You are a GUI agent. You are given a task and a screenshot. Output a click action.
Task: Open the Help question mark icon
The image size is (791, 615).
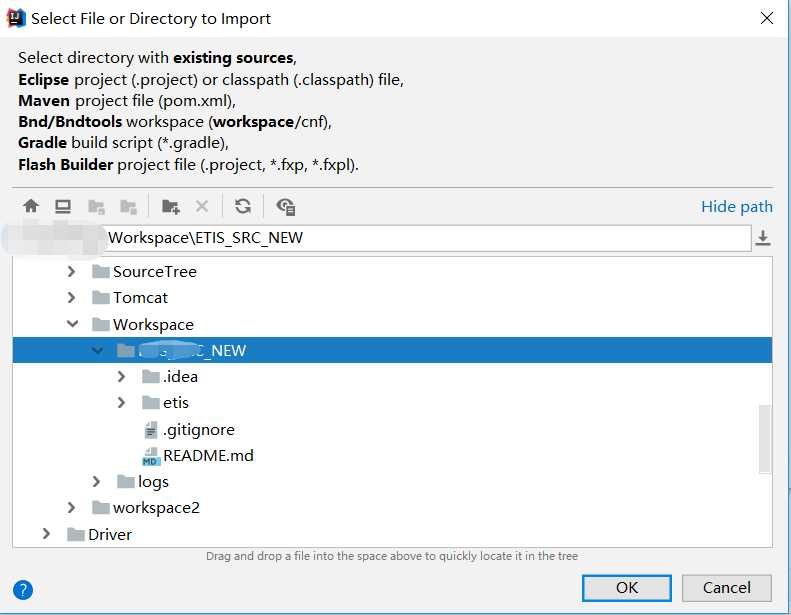click(23, 589)
